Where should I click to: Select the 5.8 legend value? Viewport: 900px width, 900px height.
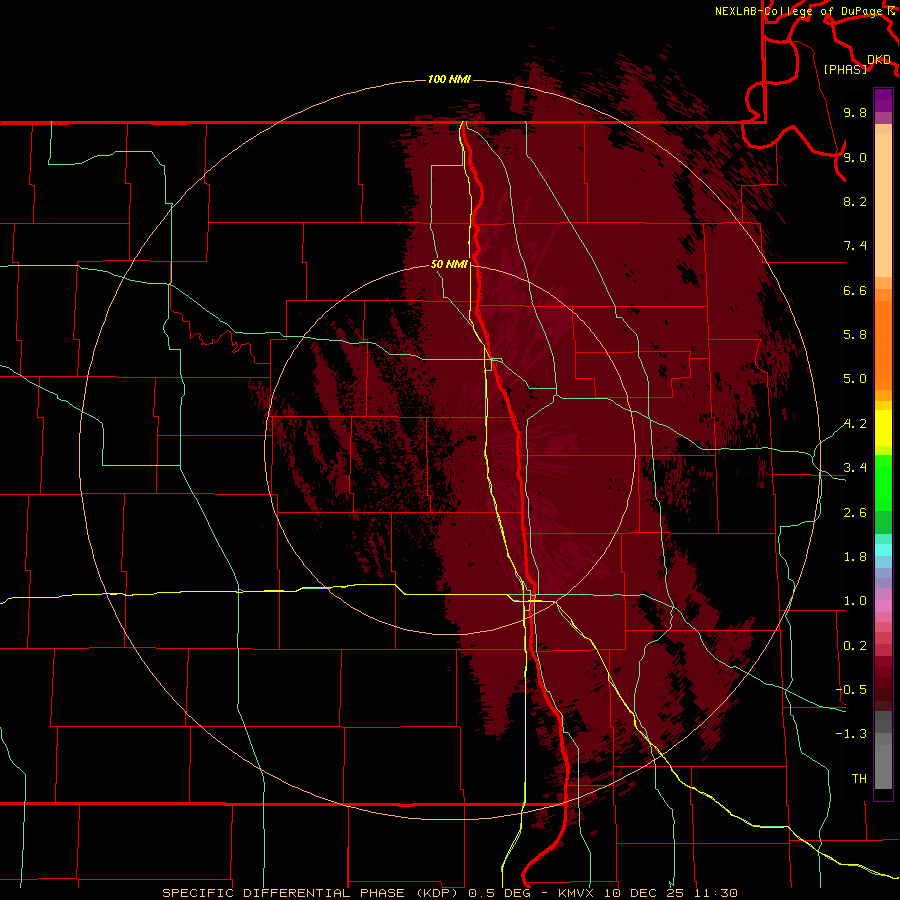point(855,335)
